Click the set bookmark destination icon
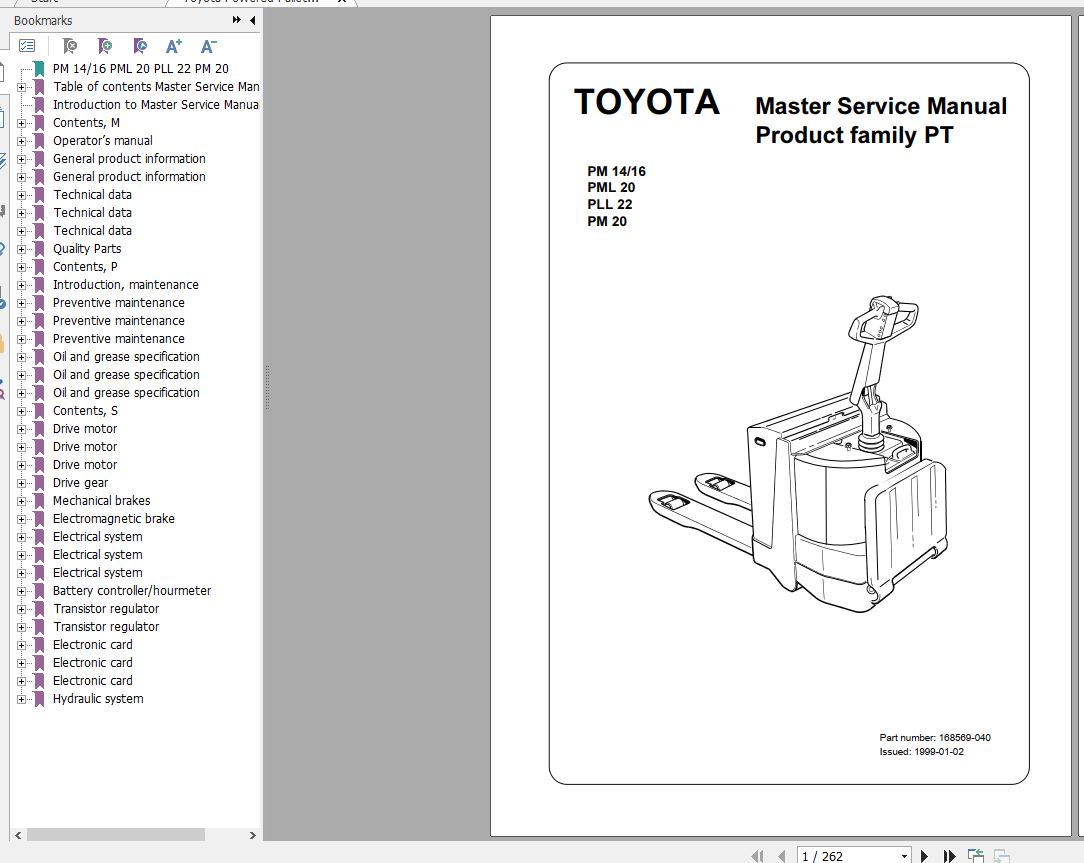Viewport: 1084px width, 863px height. (140, 46)
